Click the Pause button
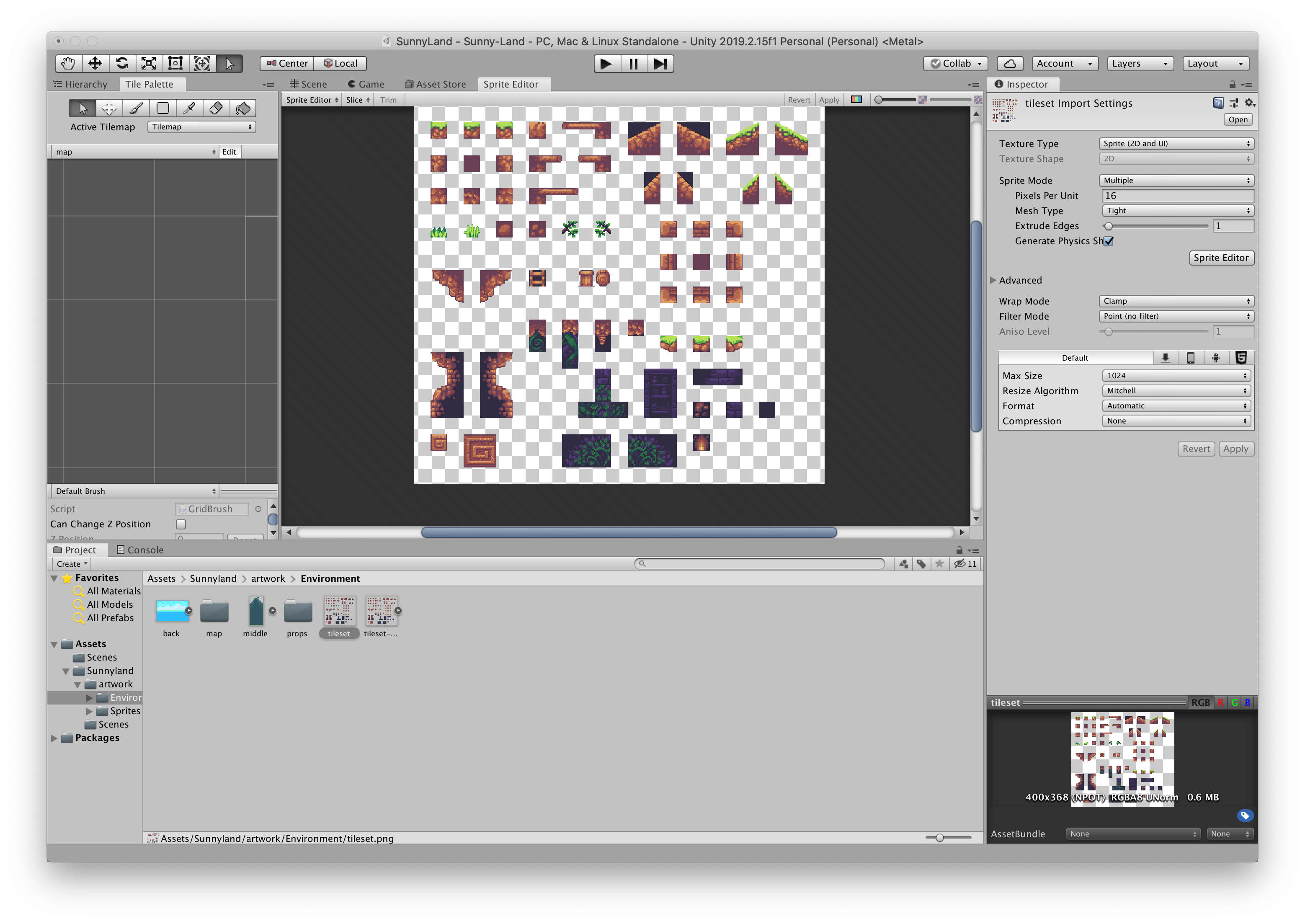 tap(633, 63)
